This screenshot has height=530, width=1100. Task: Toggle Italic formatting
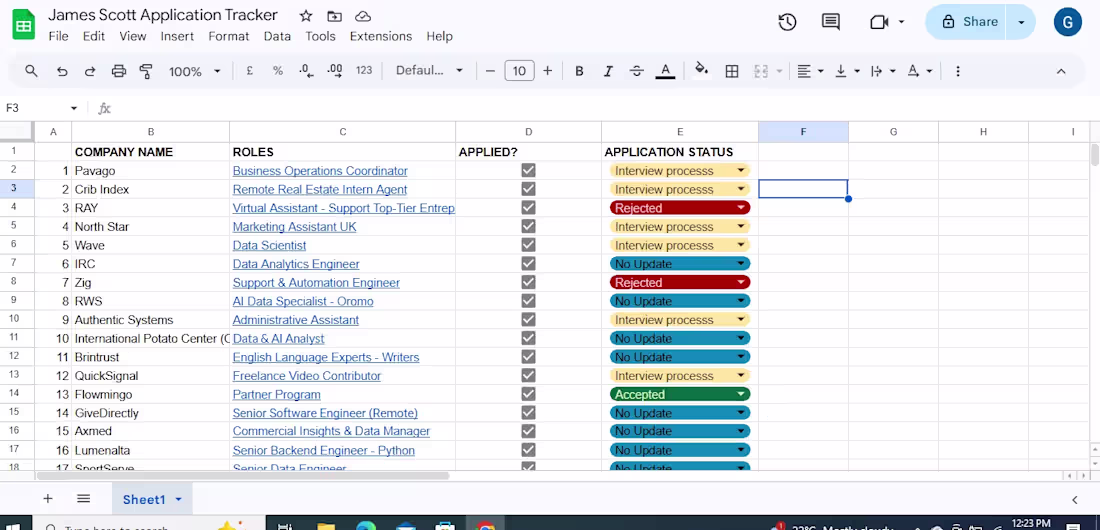click(608, 71)
